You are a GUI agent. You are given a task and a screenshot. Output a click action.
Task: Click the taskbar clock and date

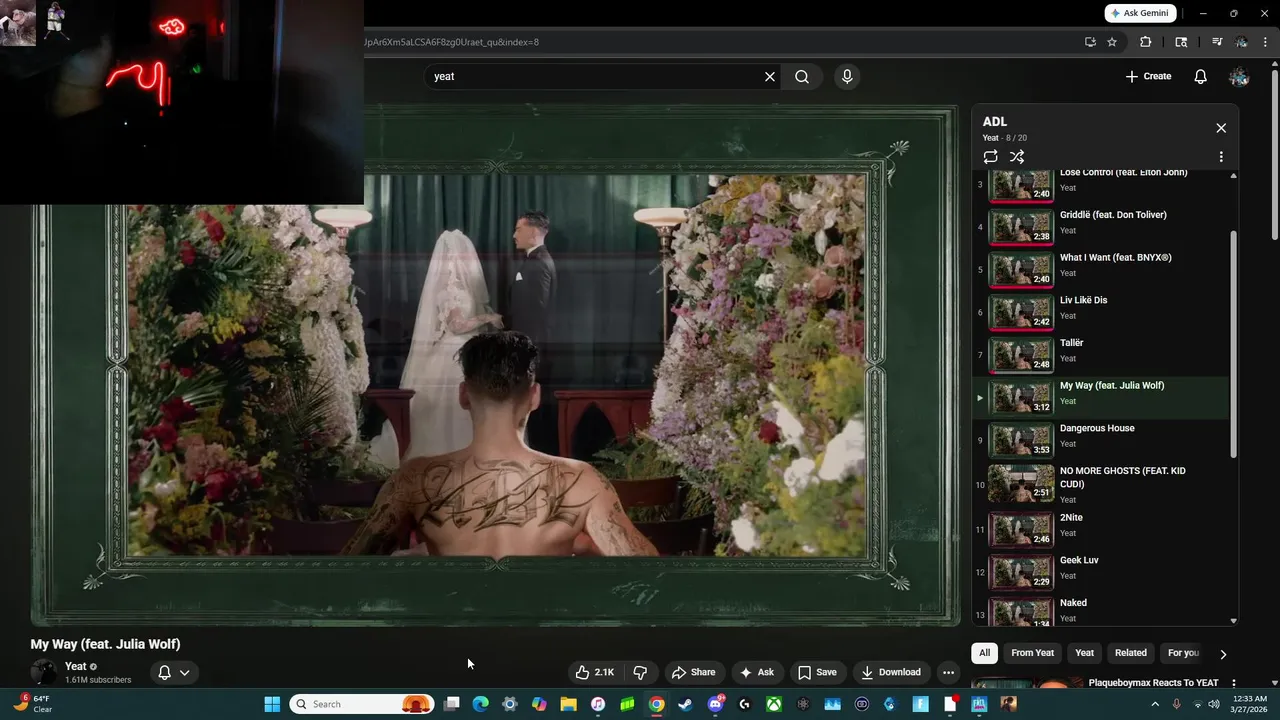pos(1249,704)
